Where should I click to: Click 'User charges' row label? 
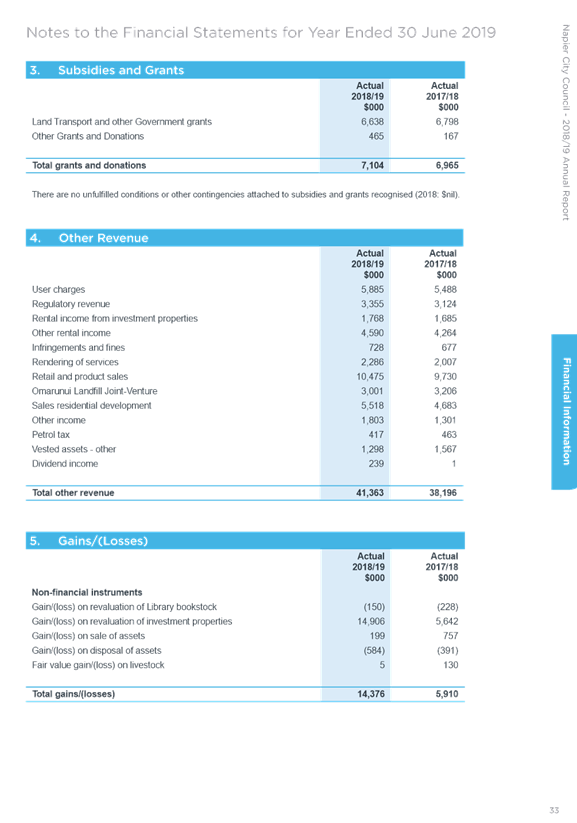tap(58, 290)
